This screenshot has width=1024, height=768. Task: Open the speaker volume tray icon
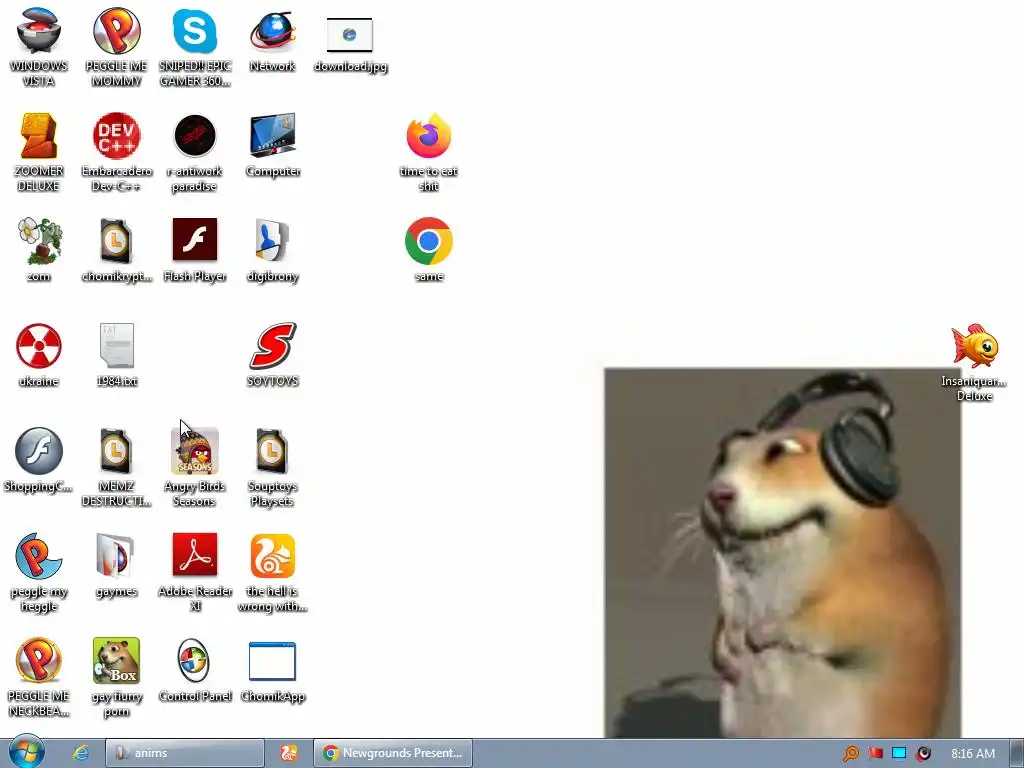pyautogui.click(x=923, y=754)
